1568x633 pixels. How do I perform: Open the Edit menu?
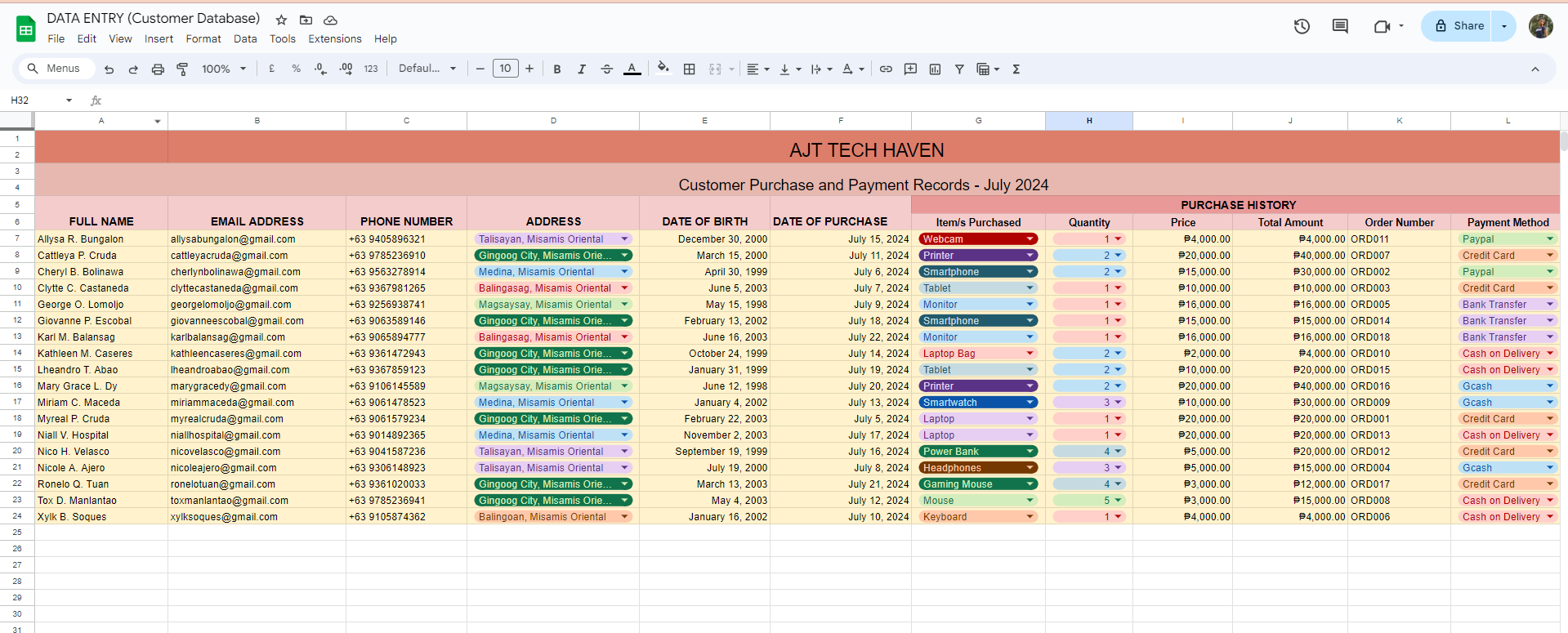(87, 38)
